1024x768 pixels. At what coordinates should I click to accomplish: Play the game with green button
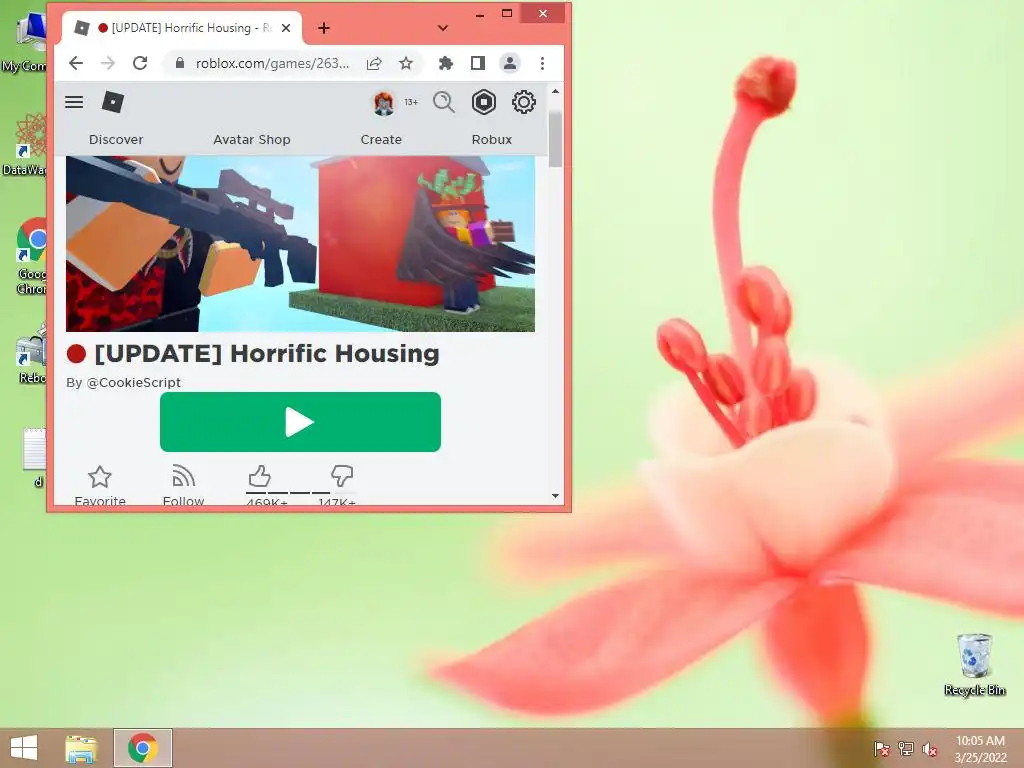[x=300, y=422]
